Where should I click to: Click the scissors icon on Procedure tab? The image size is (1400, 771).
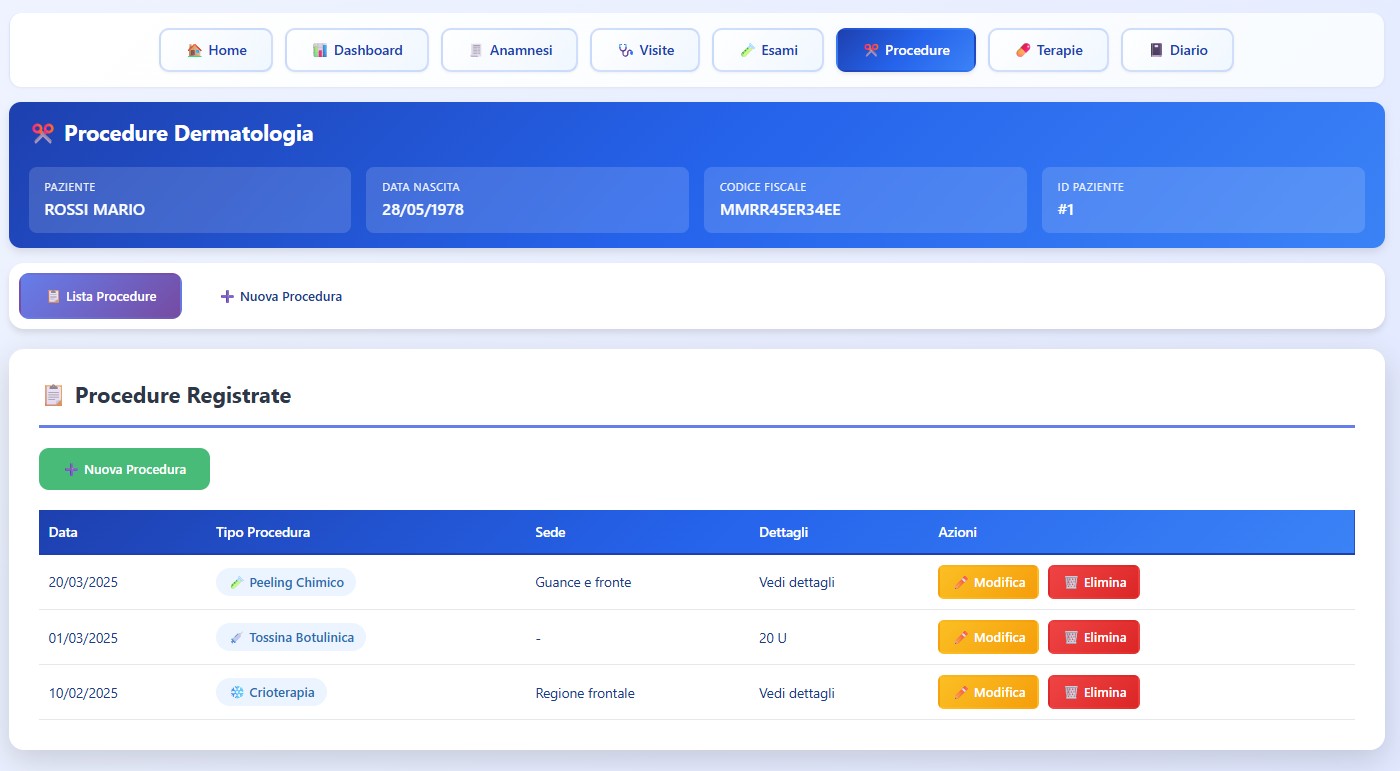pos(871,50)
